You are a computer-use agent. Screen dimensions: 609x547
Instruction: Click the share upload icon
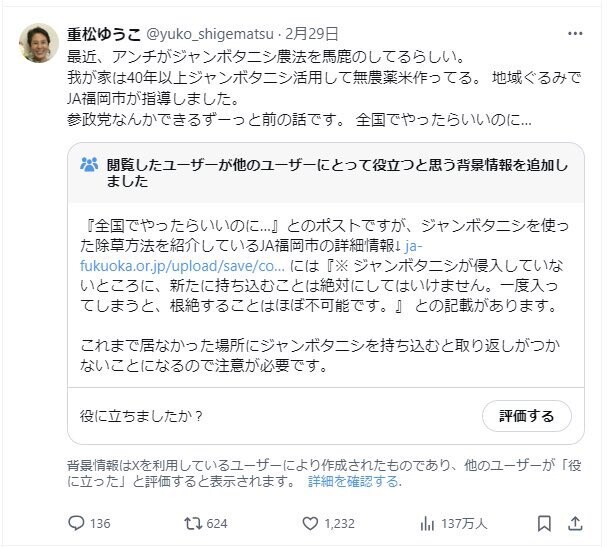(x=576, y=522)
